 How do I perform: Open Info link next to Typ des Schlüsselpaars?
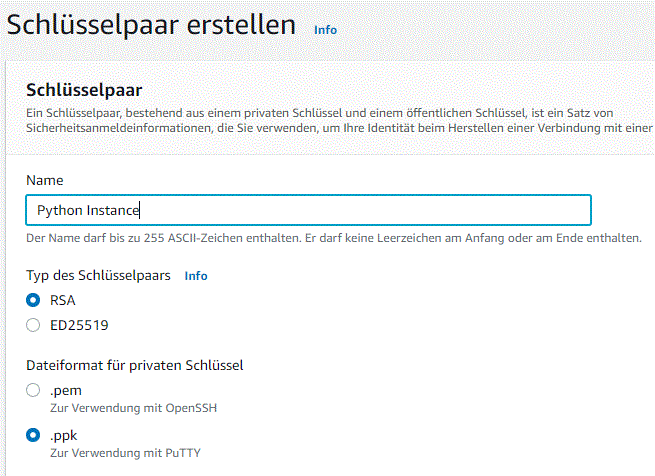[196, 276]
